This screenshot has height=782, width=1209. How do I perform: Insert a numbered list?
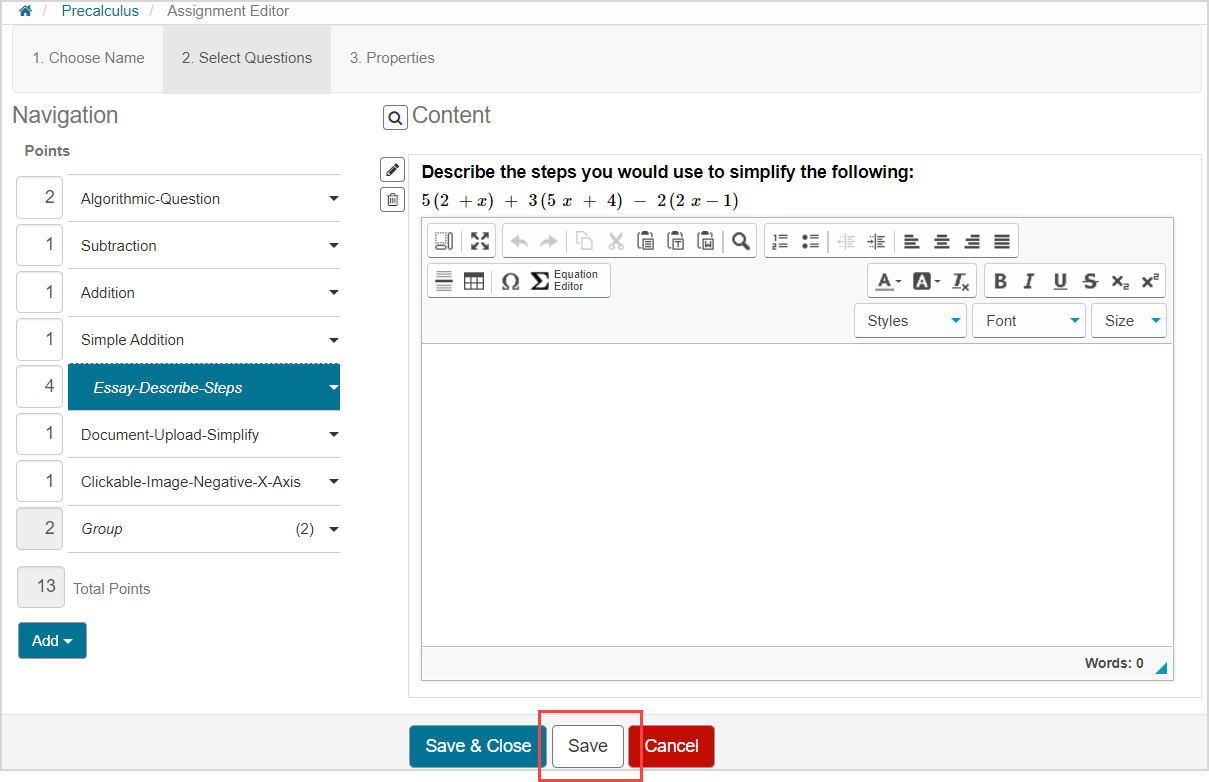781,241
